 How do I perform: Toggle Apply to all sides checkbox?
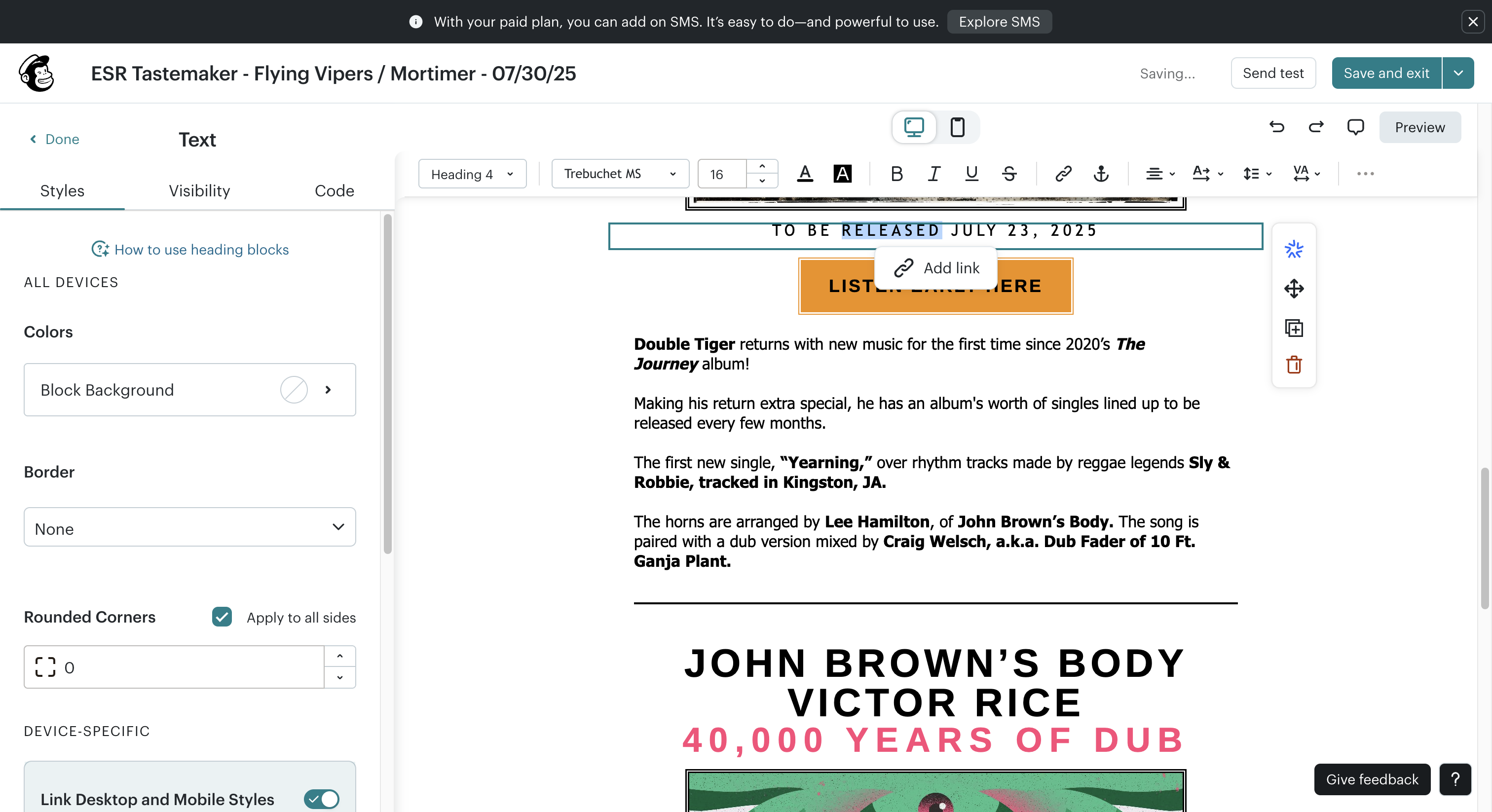[222, 617]
